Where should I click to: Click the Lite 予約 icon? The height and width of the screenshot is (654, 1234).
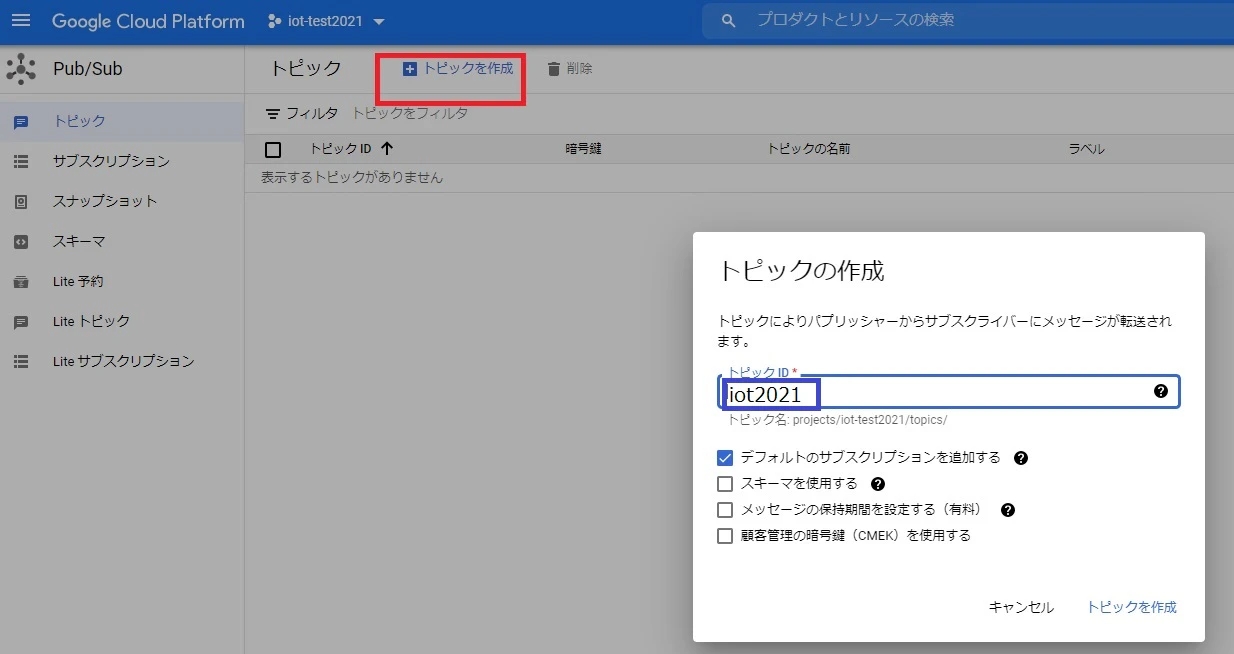click(21, 281)
